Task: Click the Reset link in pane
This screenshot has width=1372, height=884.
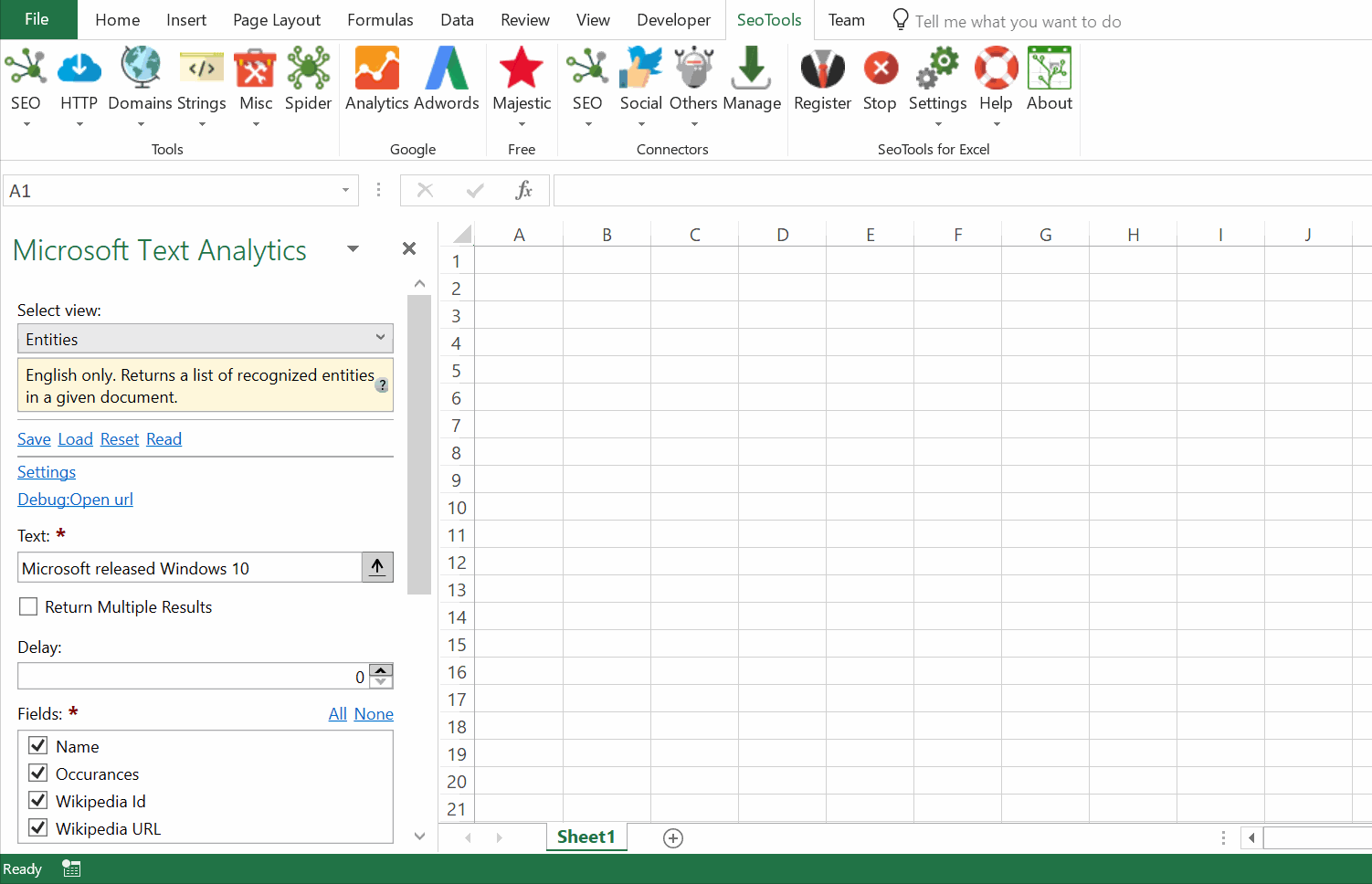Action: [x=120, y=439]
